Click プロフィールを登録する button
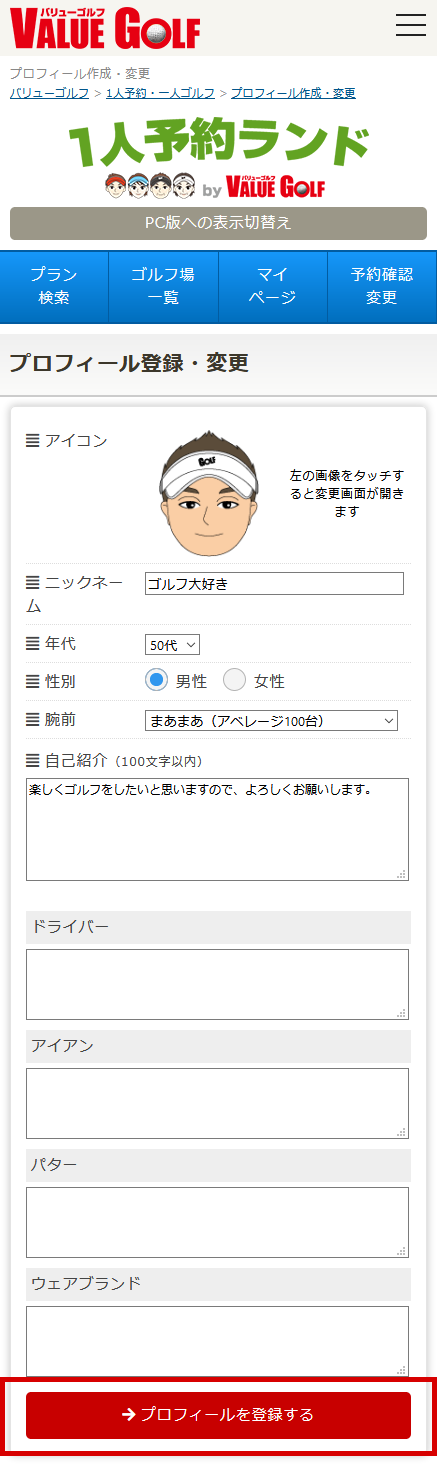The height and width of the screenshot is (1482, 437). (218, 1415)
